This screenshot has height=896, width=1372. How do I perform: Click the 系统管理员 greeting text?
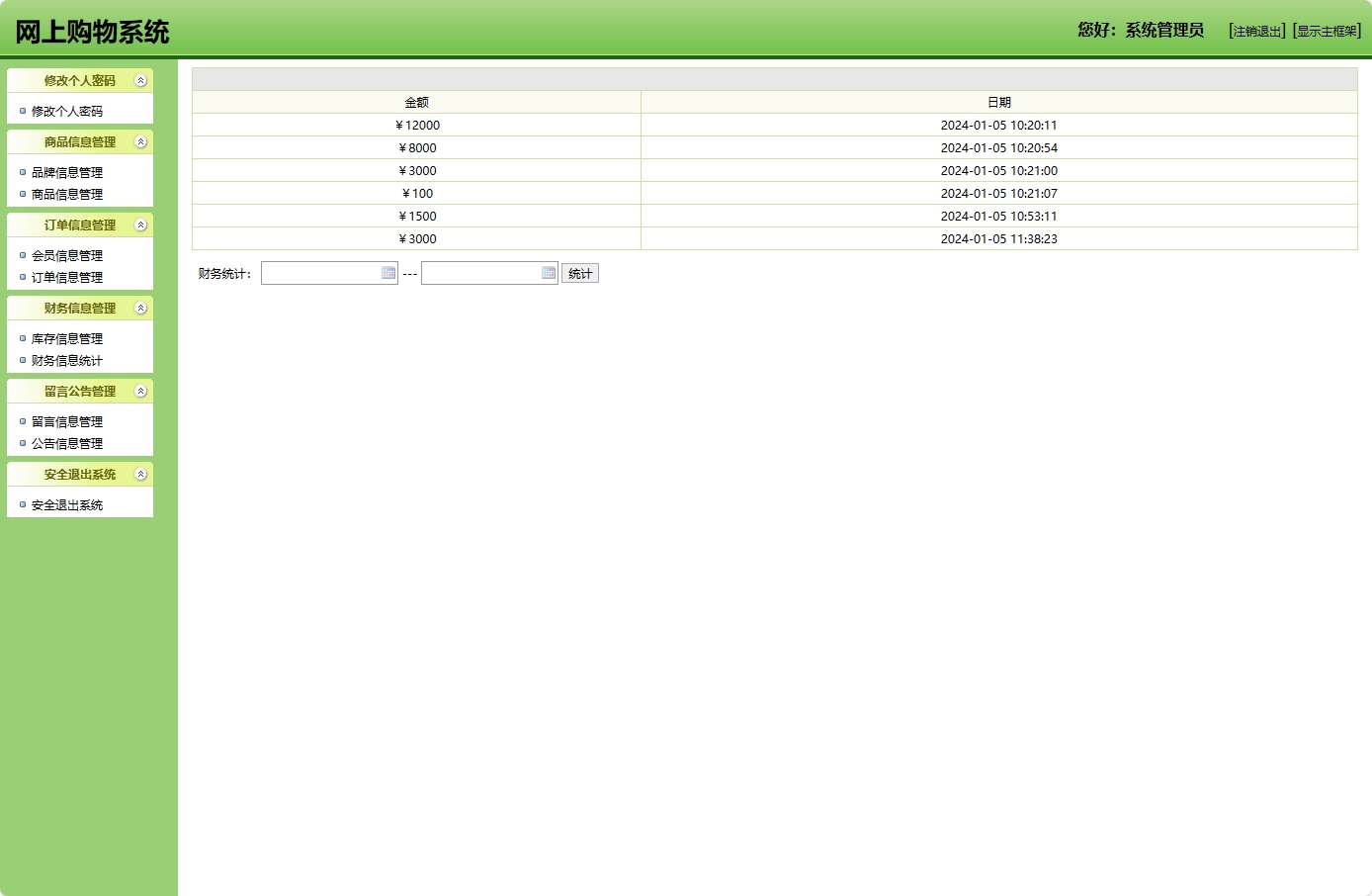pos(1164,31)
